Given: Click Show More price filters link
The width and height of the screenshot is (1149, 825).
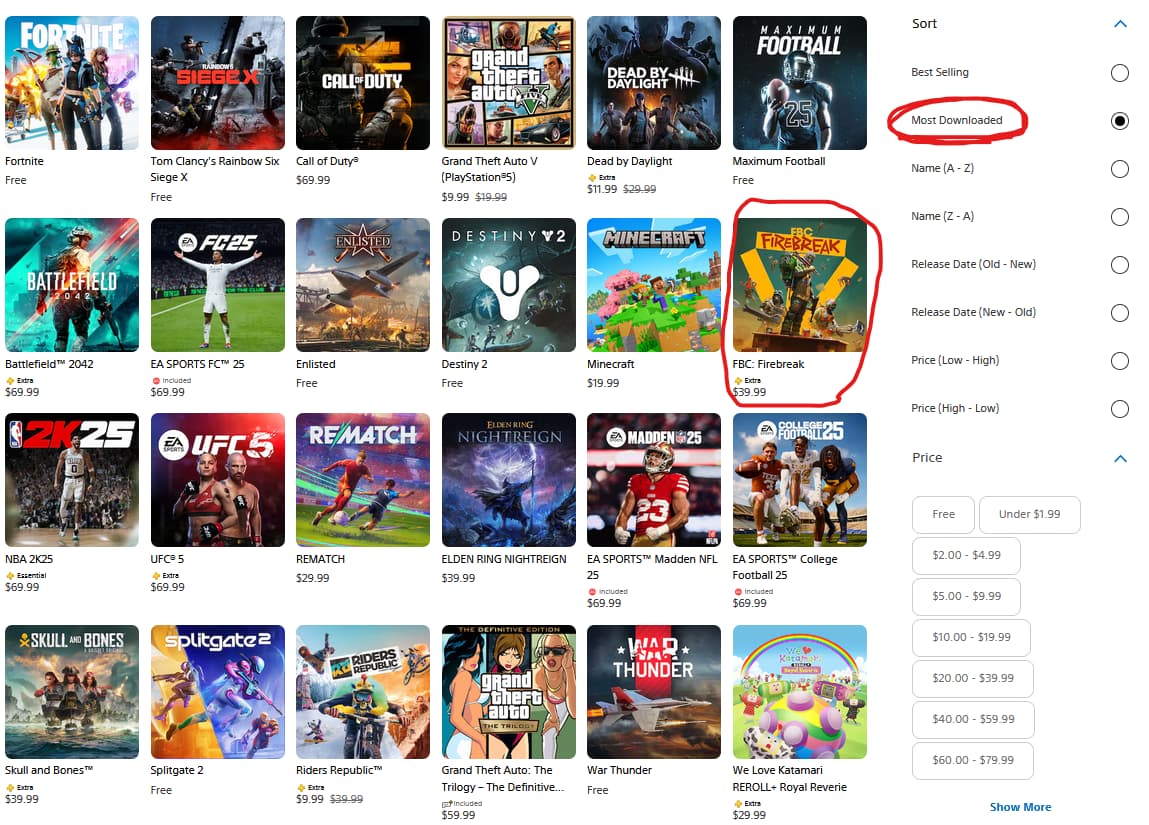Looking at the screenshot, I should pos(1020,807).
